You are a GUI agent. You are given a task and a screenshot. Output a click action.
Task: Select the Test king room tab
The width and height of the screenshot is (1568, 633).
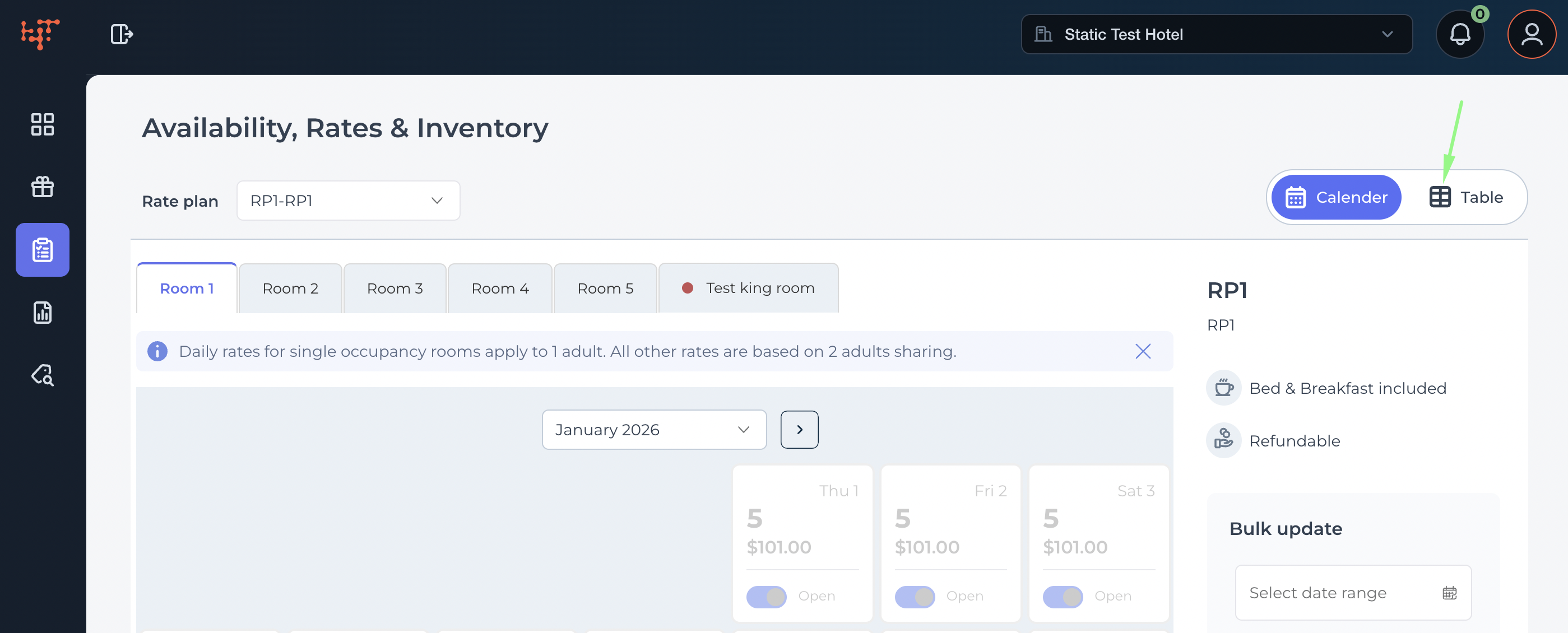[x=748, y=288]
